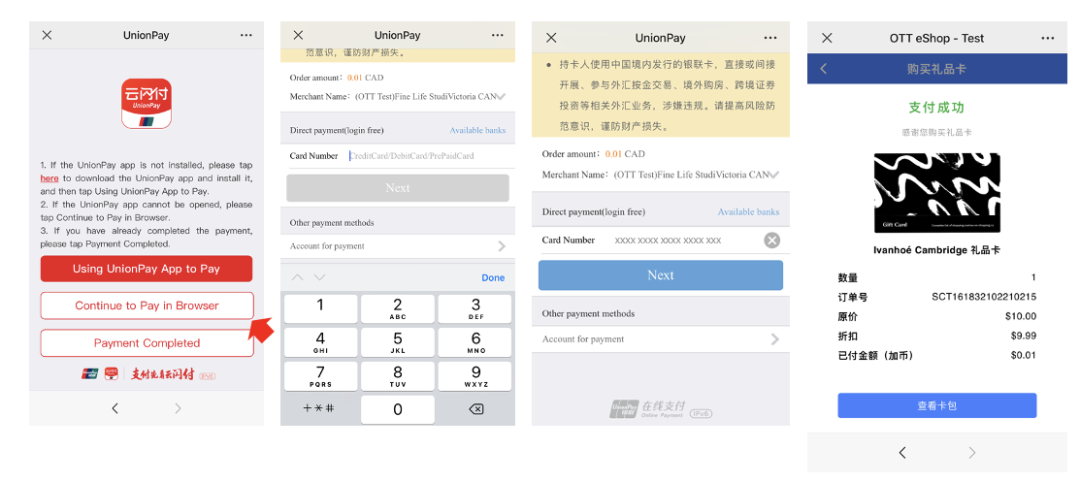
Task: Go back using first screen's bottom arrow
Action: click(114, 408)
